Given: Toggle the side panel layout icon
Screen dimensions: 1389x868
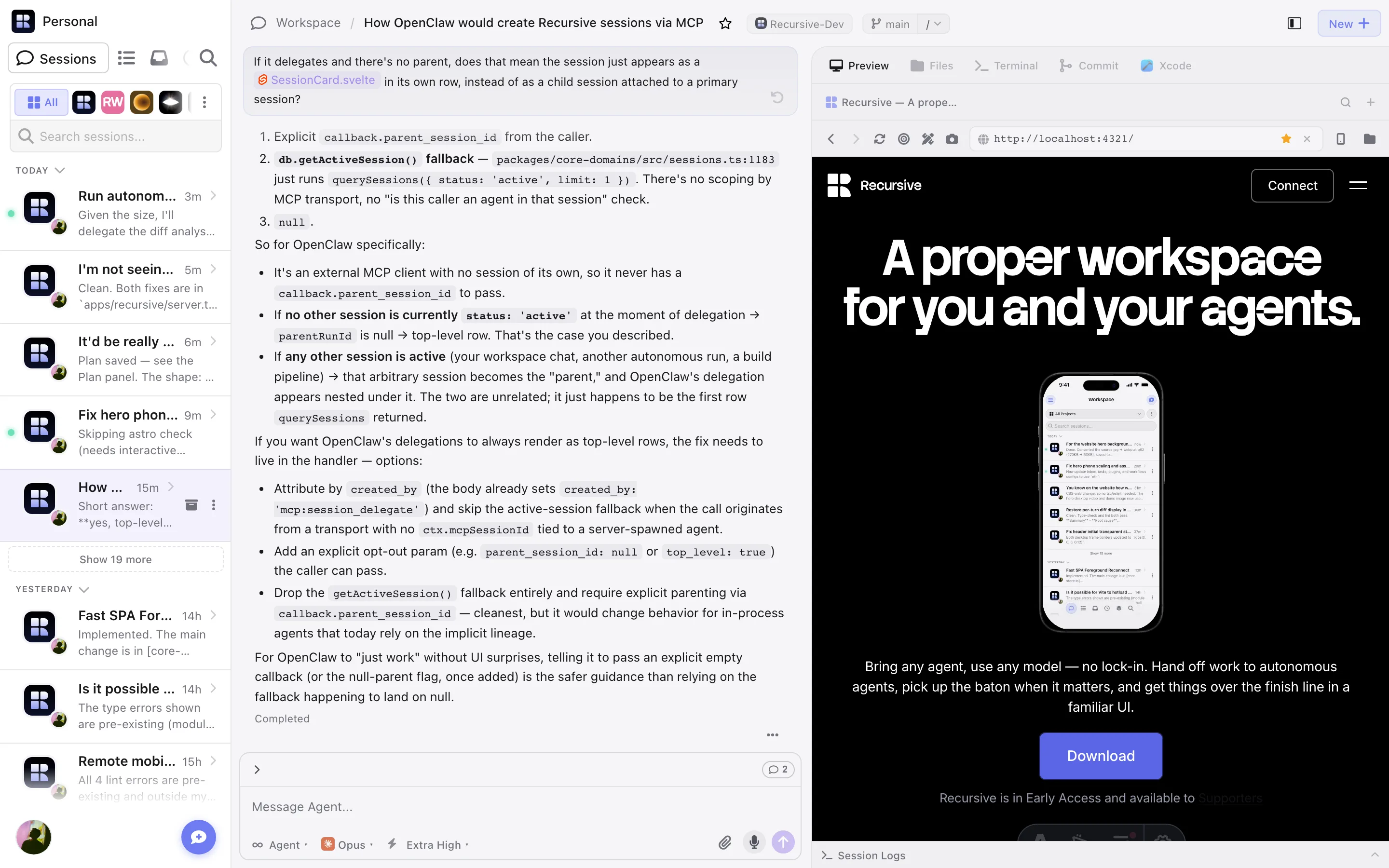Looking at the screenshot, I should point(1294,24).
